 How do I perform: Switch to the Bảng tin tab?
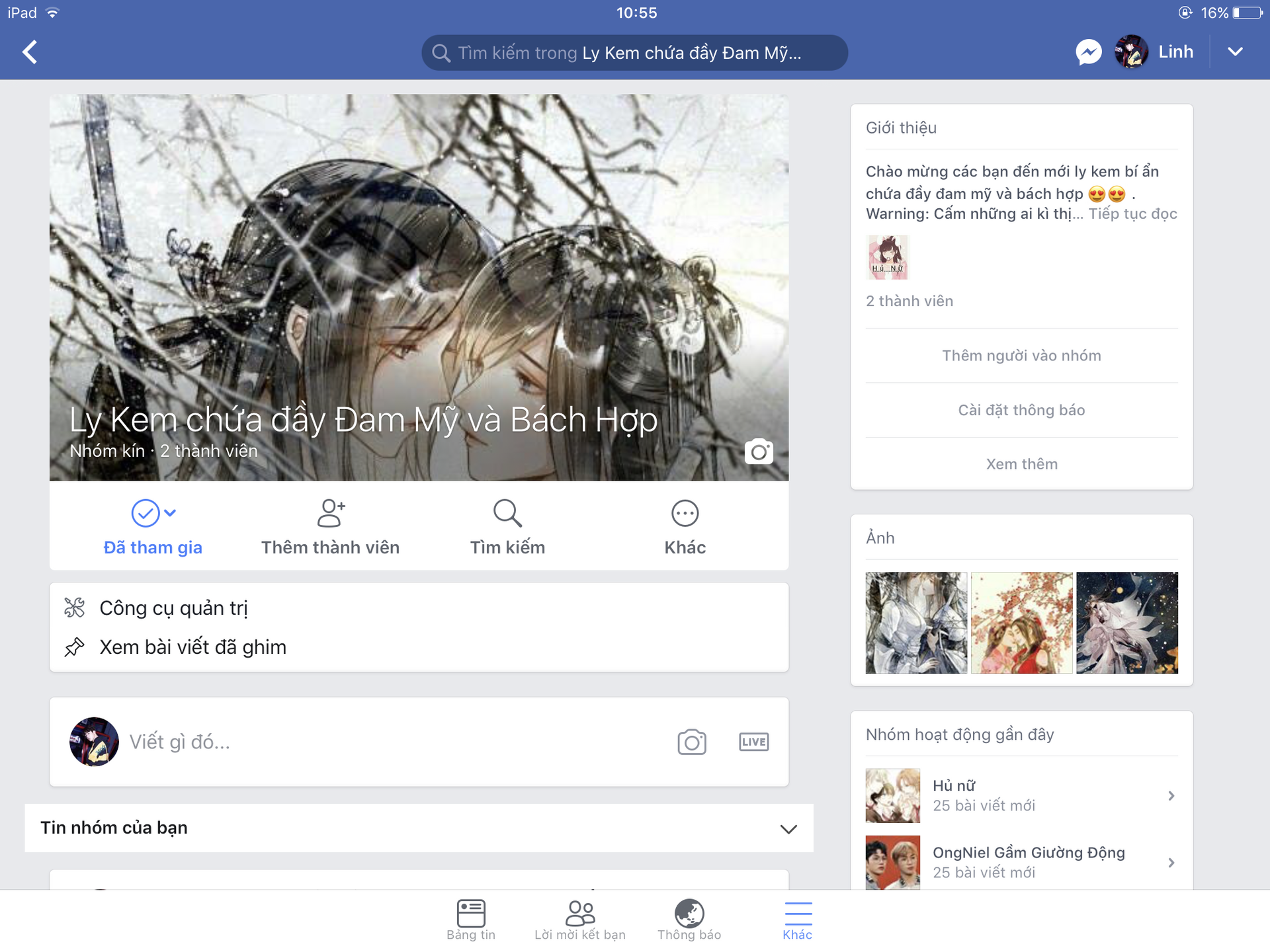click(x=471, y=920)
